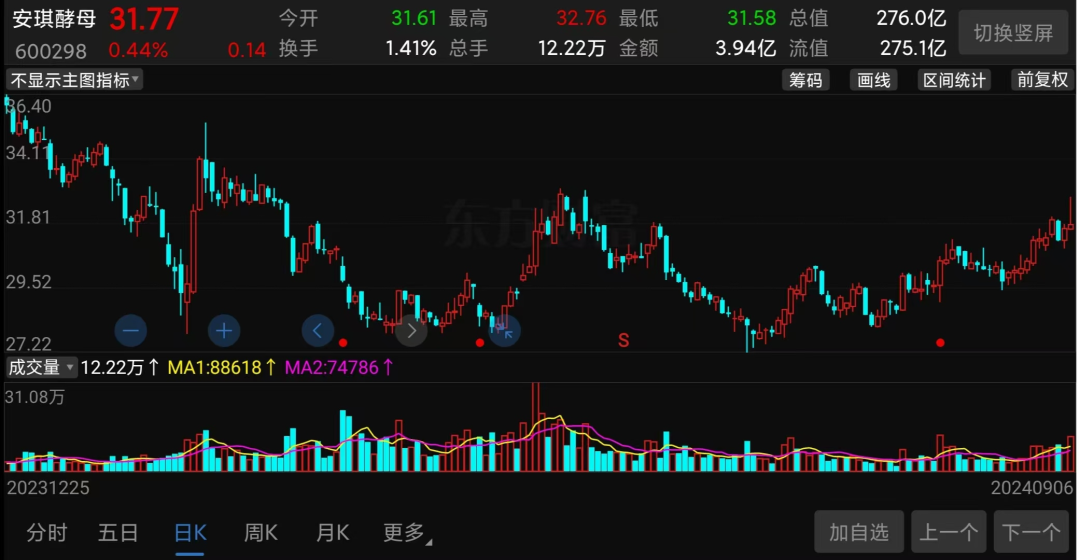Click the start date 20231225
1080x560 pixels.
(48, 488)
